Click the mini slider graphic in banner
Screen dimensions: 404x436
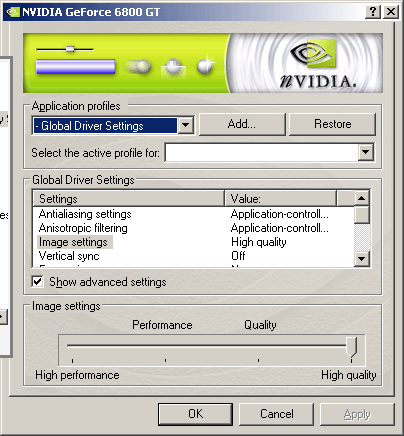65,49
